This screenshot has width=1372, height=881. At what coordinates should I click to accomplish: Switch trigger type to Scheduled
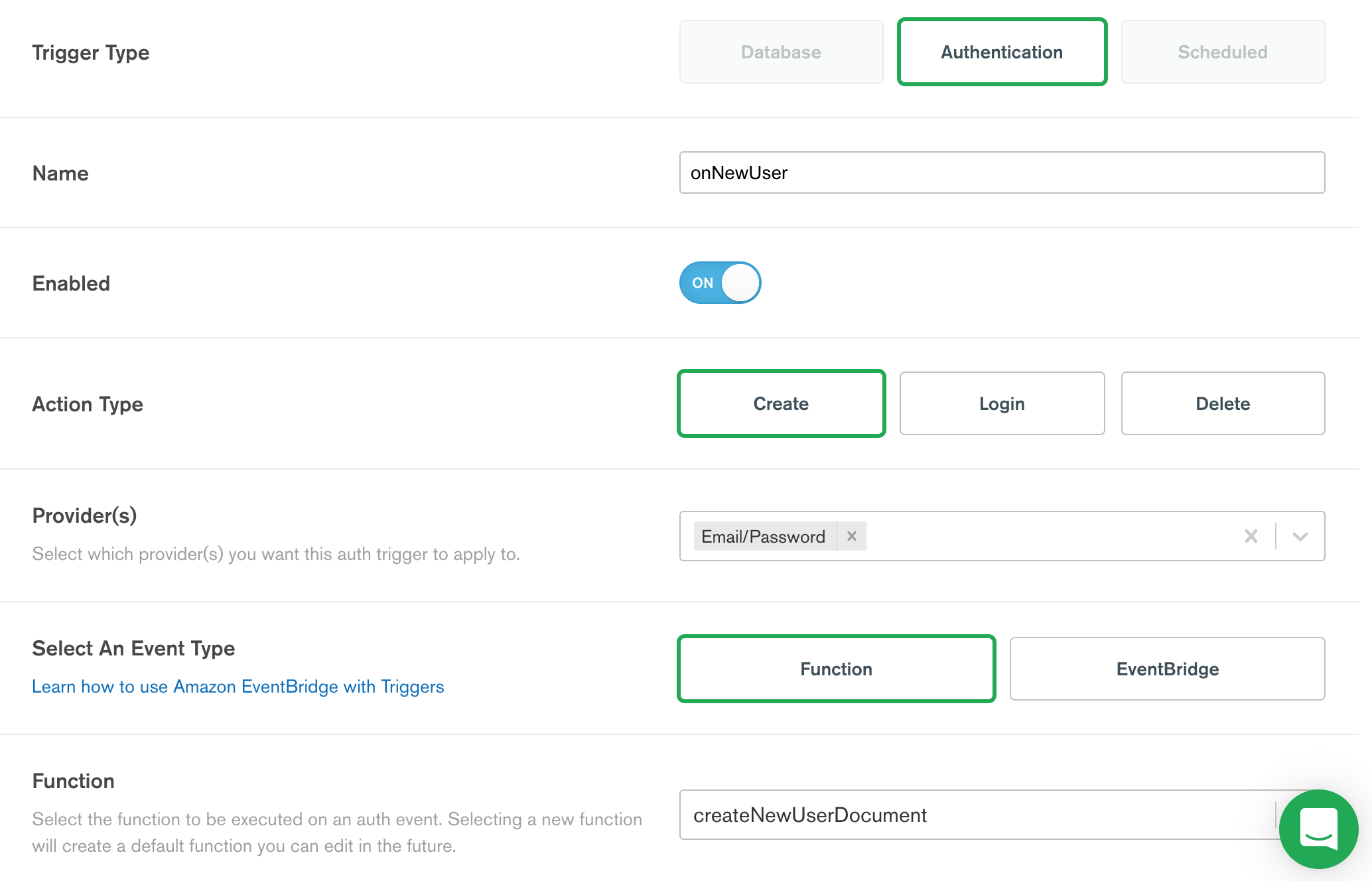tap(1223, 52)
